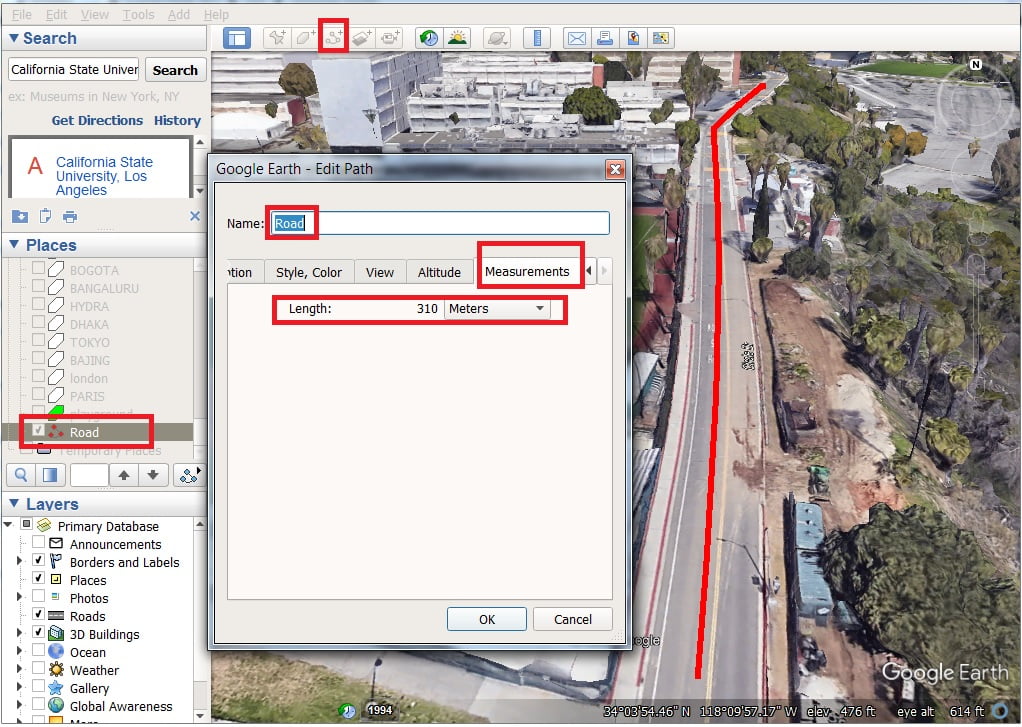
Task: Select the london item in Places
Action: (89, 378)
